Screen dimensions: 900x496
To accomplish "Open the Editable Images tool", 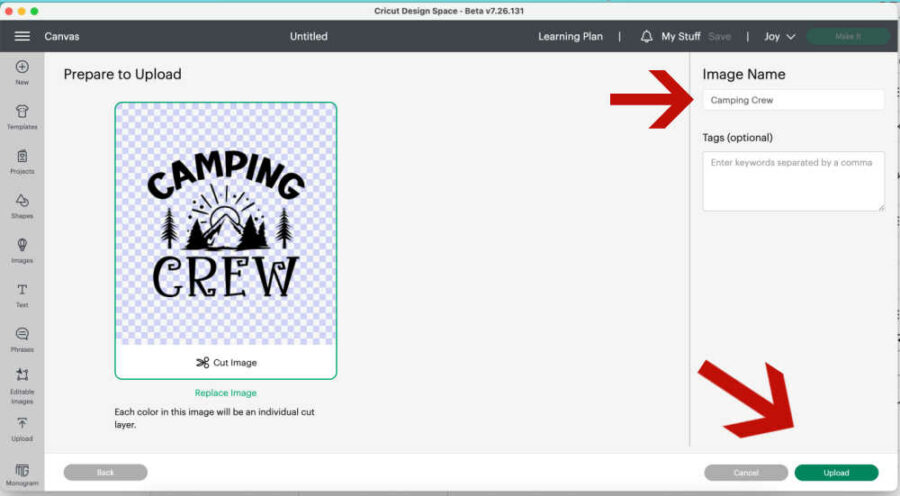I will tap(22, 379).
